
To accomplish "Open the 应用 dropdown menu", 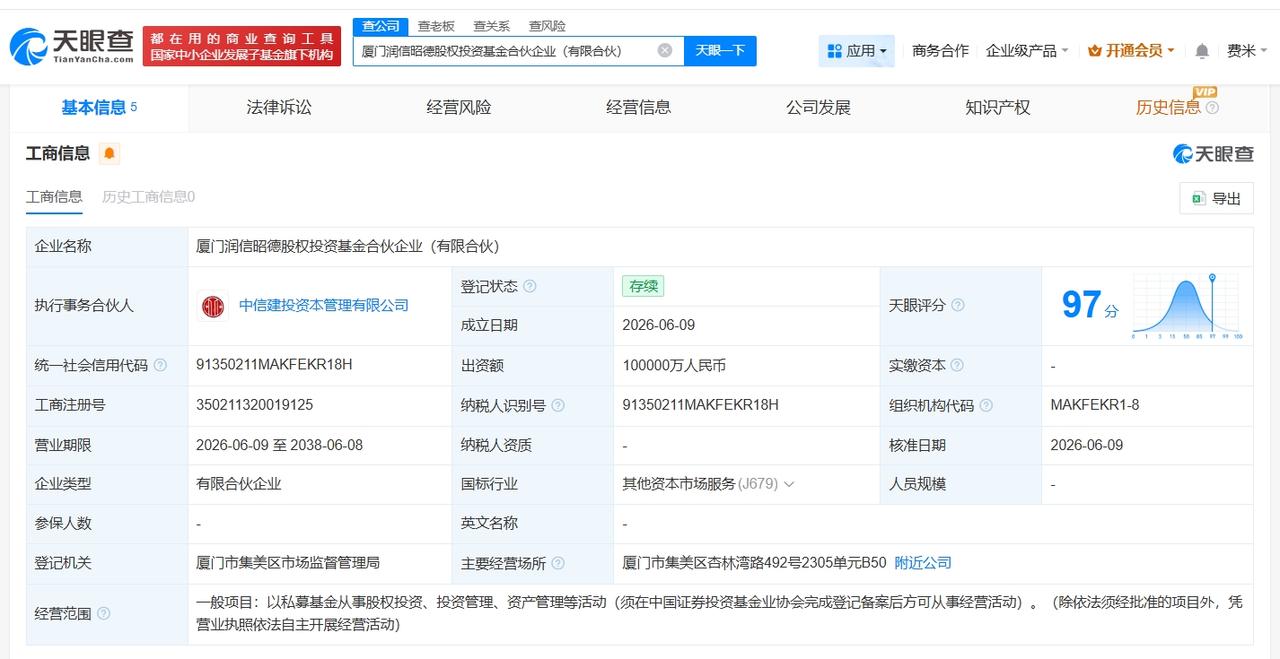I will (x=857, y=51).
